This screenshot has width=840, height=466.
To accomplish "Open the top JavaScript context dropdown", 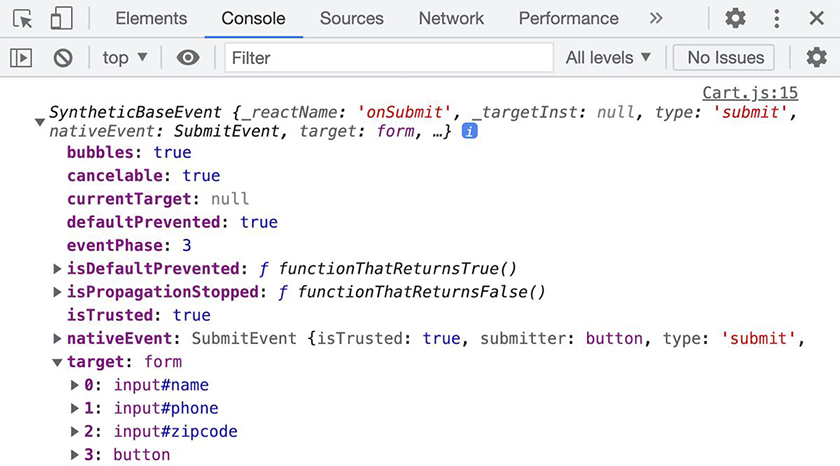I will click(x=125, y=58).
